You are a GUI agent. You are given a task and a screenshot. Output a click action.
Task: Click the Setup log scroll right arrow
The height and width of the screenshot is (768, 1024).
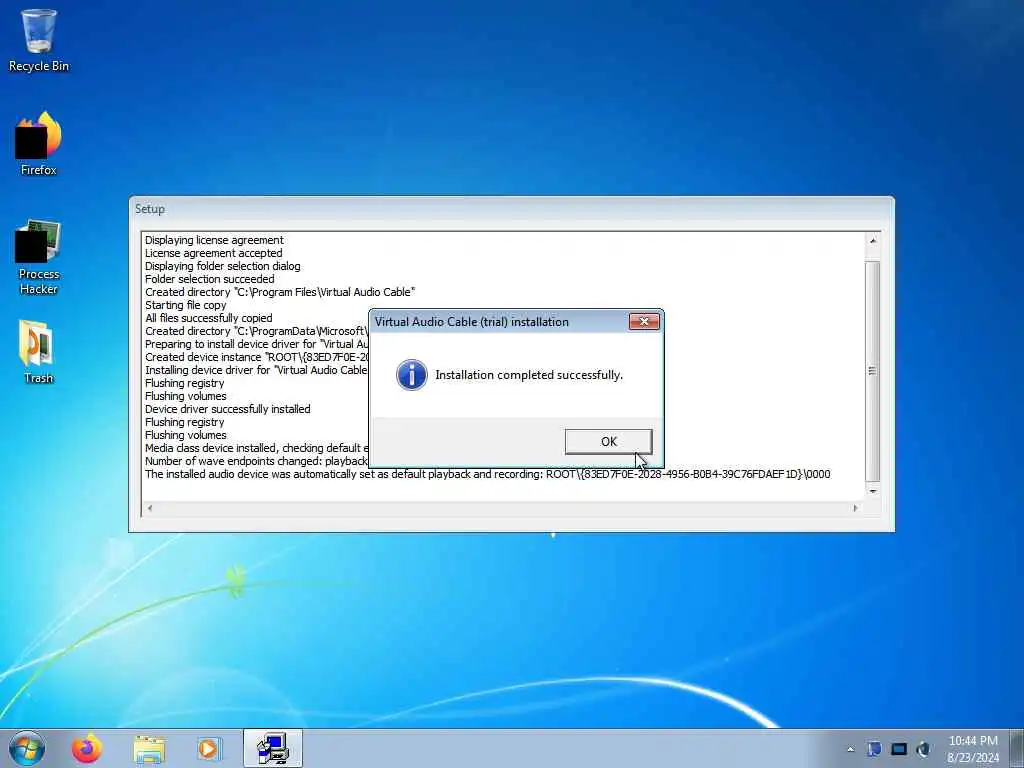point(856,507)
